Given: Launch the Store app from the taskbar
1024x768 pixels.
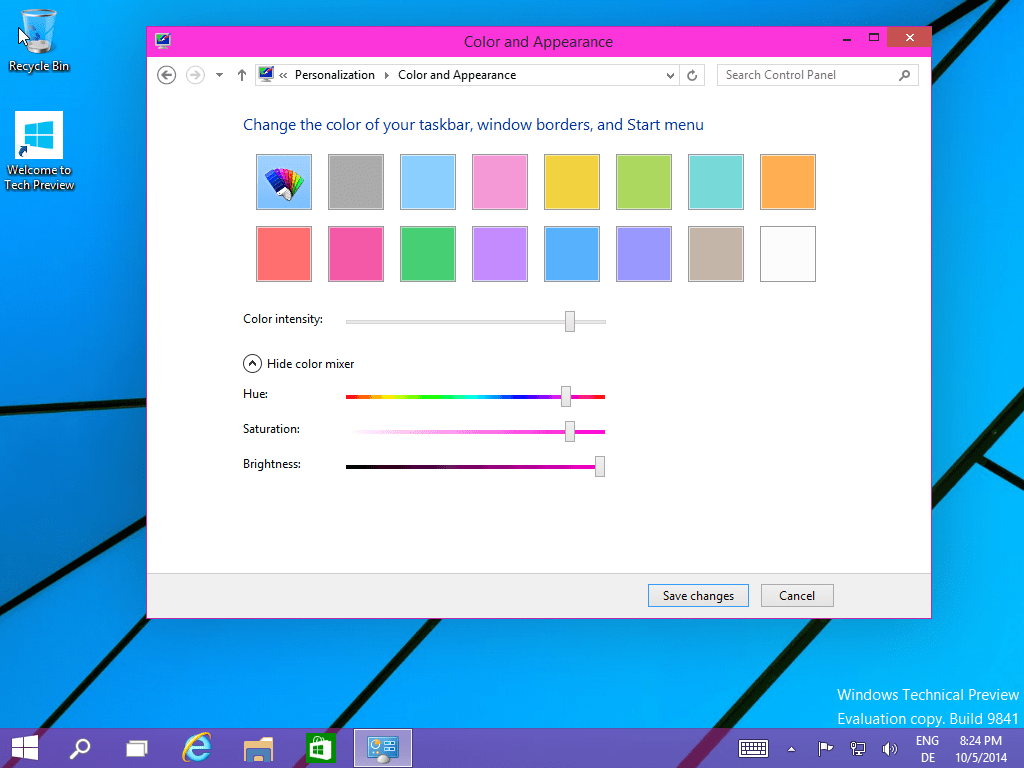Looking at the screenshot, I should [x=319, y=748].
